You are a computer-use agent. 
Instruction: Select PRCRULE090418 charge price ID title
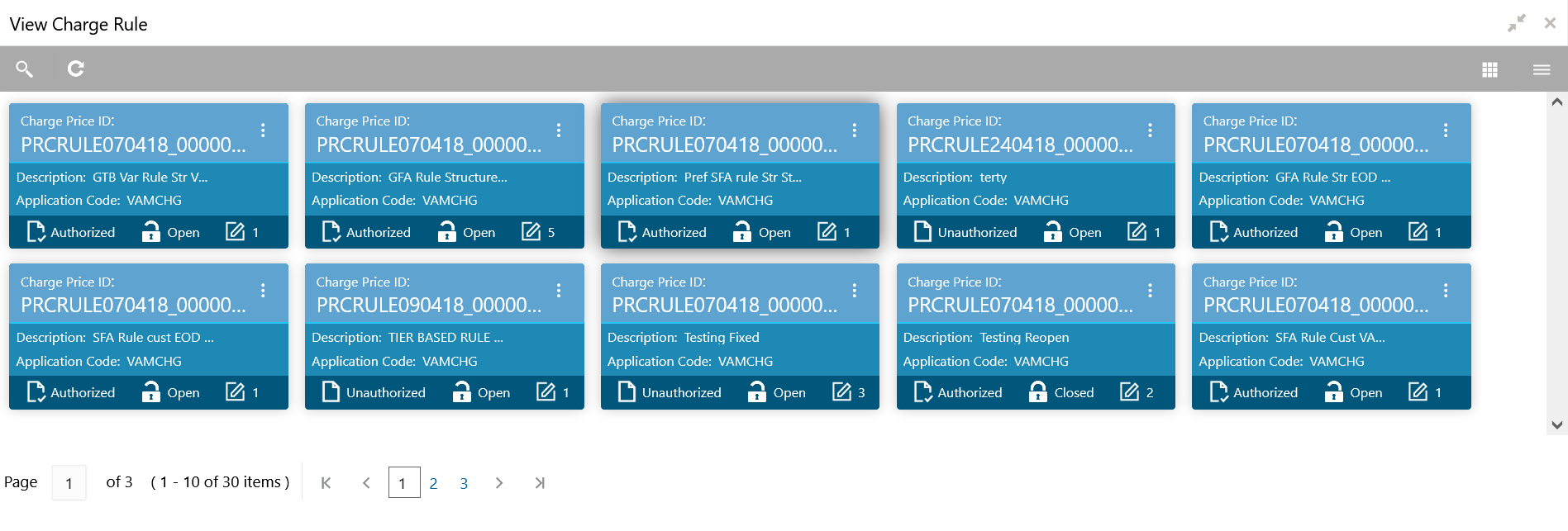tap(429, 306)
